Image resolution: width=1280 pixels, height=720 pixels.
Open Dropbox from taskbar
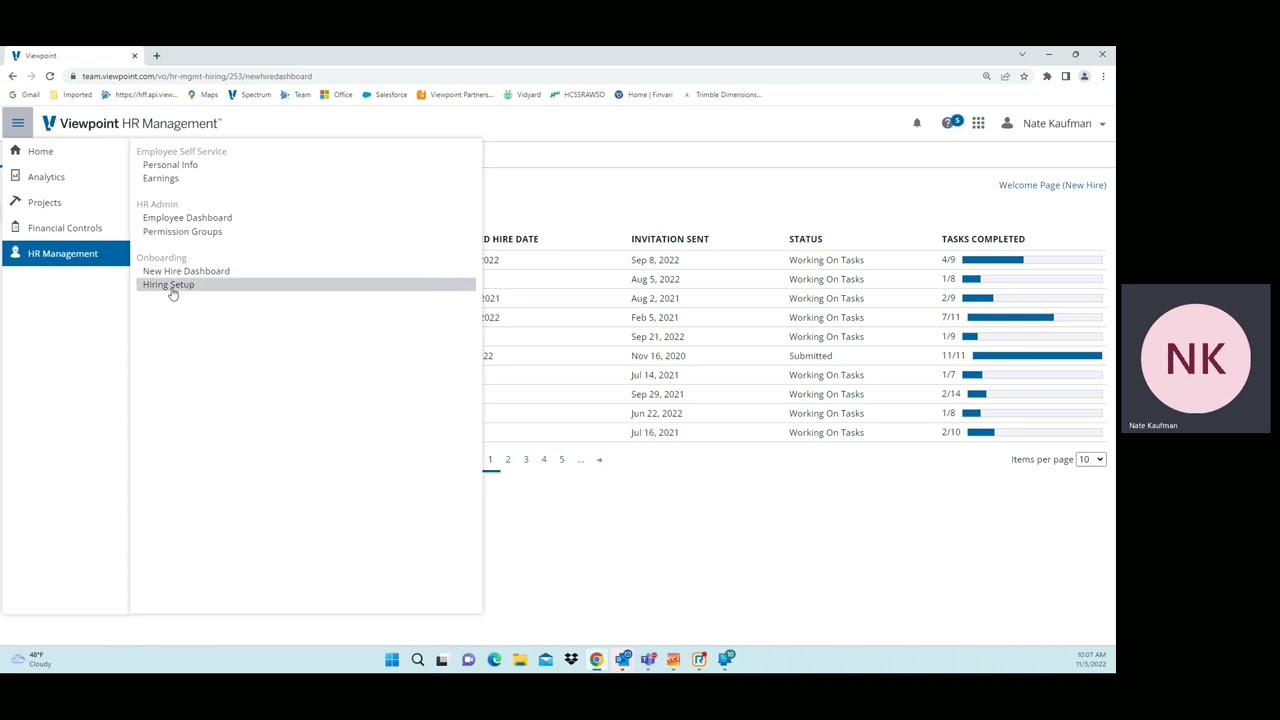pyautogui.click(x=571, y=660)
